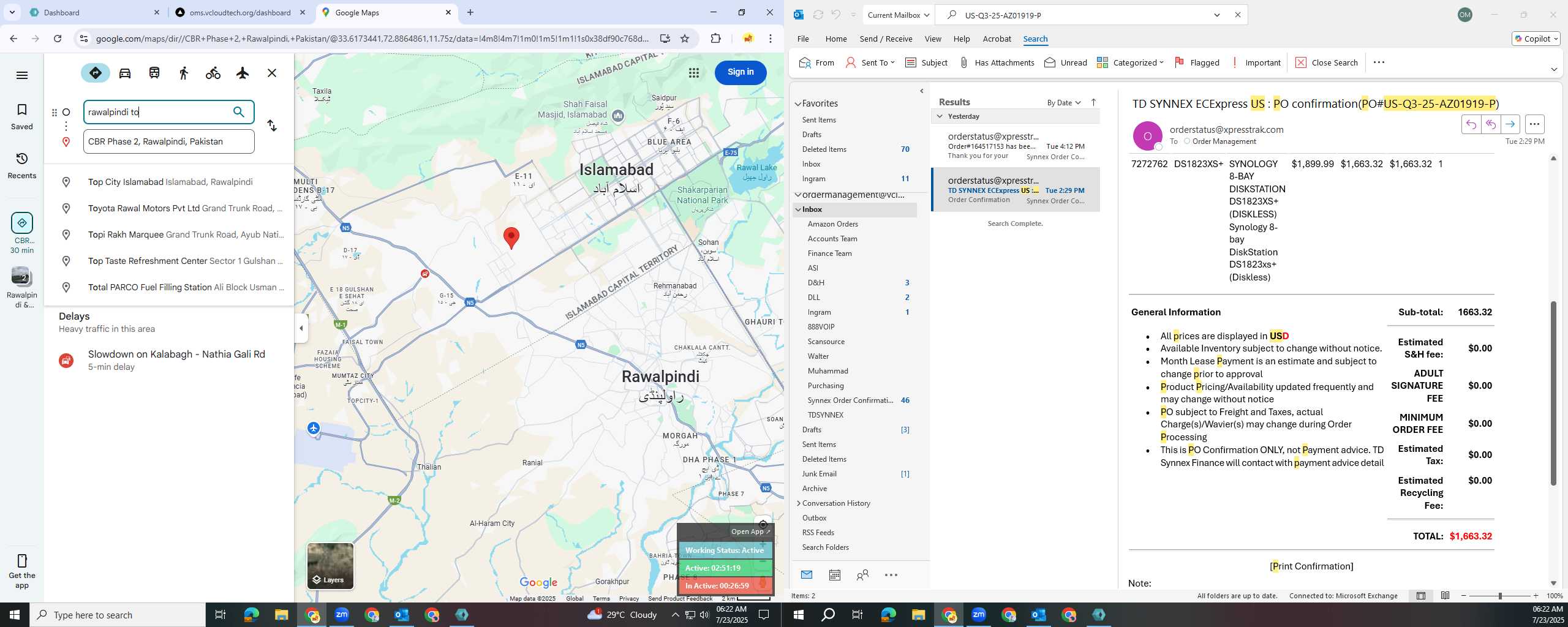Click Sign in button on Google Maps
Viewport: 1568px width, 627px height.
[x=741, y=72]
